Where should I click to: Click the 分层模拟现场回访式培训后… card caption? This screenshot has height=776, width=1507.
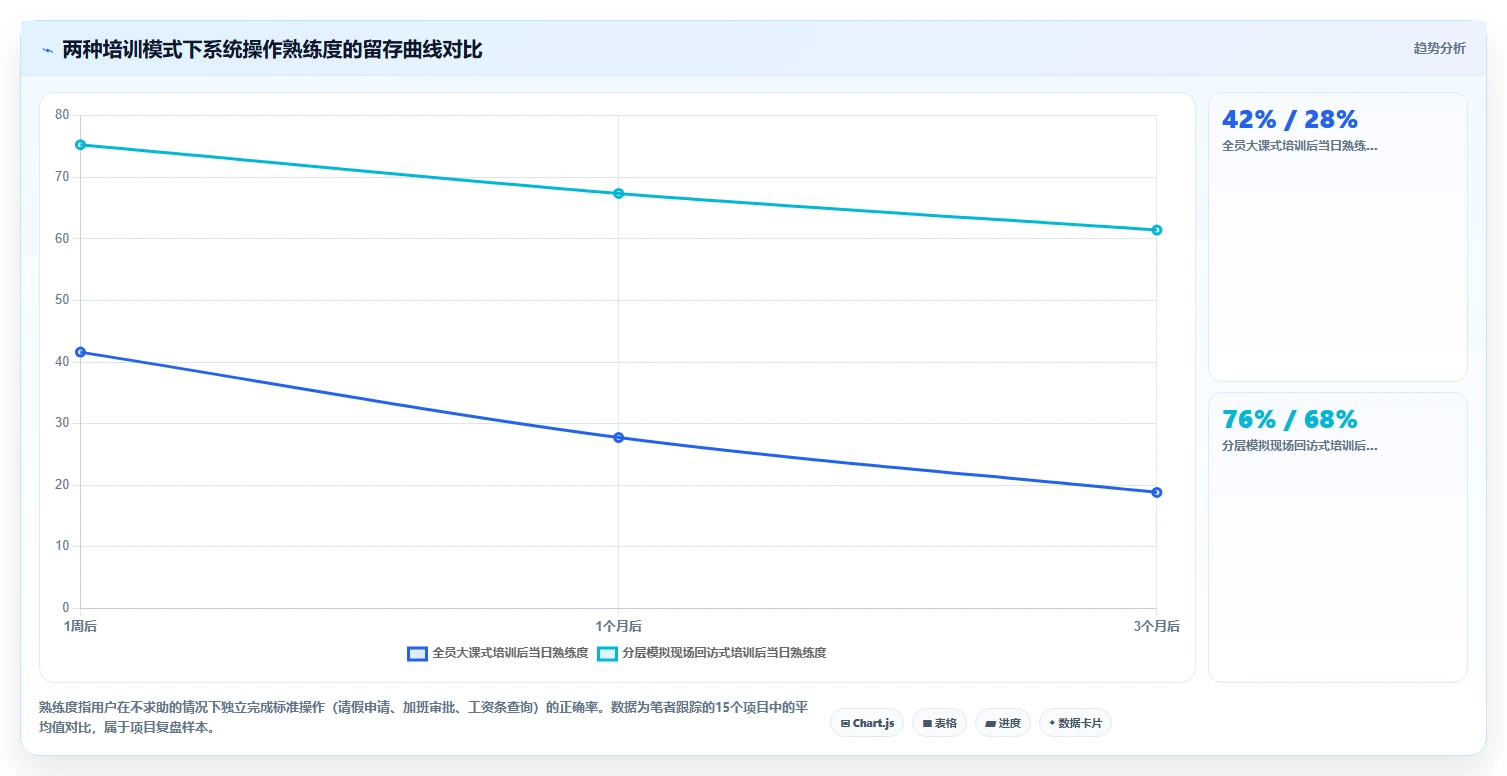coord(1300,446)
